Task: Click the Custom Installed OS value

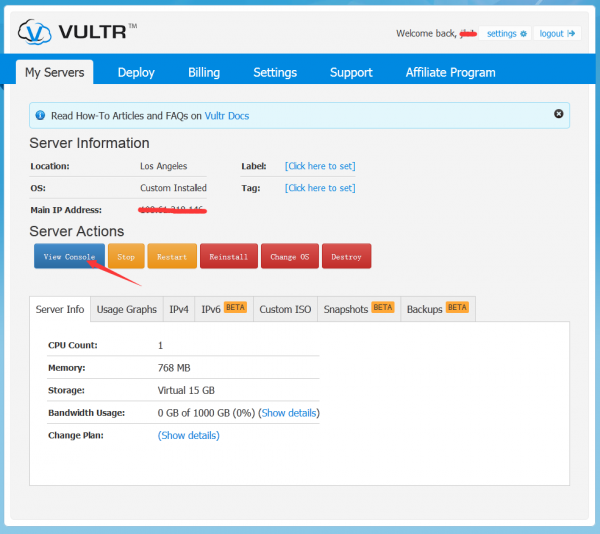Action: coord(173,188)
